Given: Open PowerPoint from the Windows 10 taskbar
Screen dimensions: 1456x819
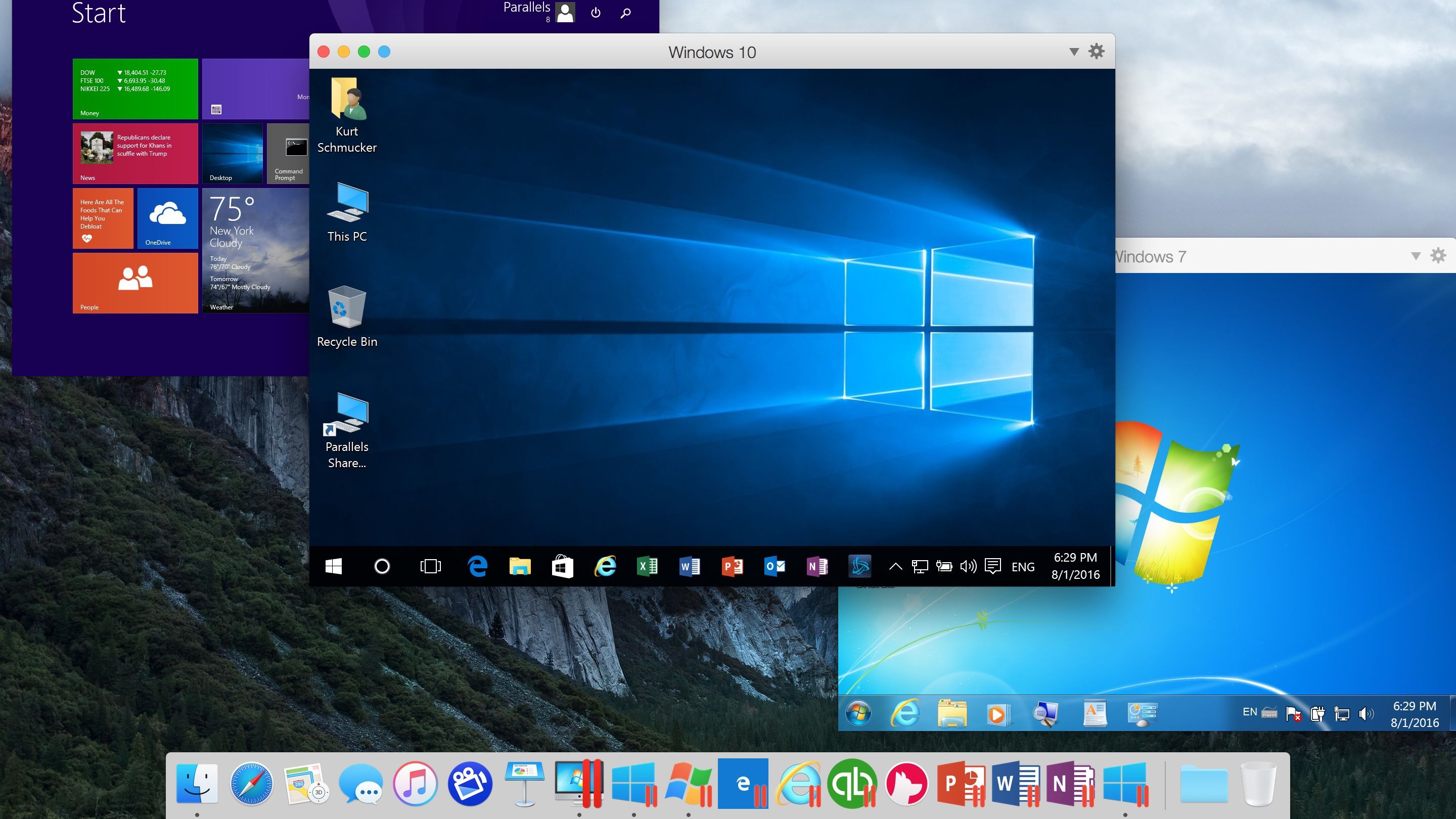Looking at the screenshot, I should (732, 567).
